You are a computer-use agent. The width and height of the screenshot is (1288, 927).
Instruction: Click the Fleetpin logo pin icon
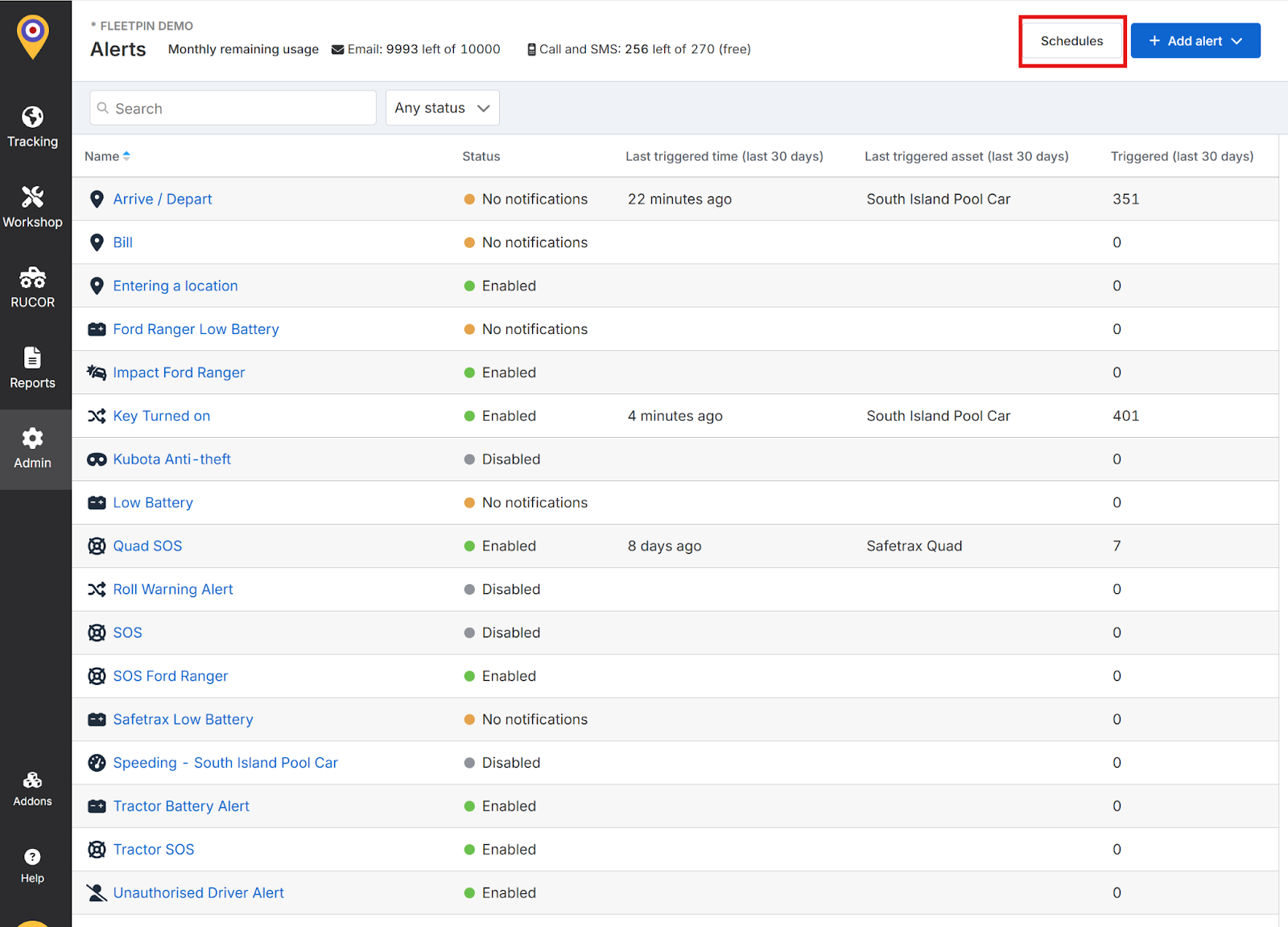click(x=32, y=37)
